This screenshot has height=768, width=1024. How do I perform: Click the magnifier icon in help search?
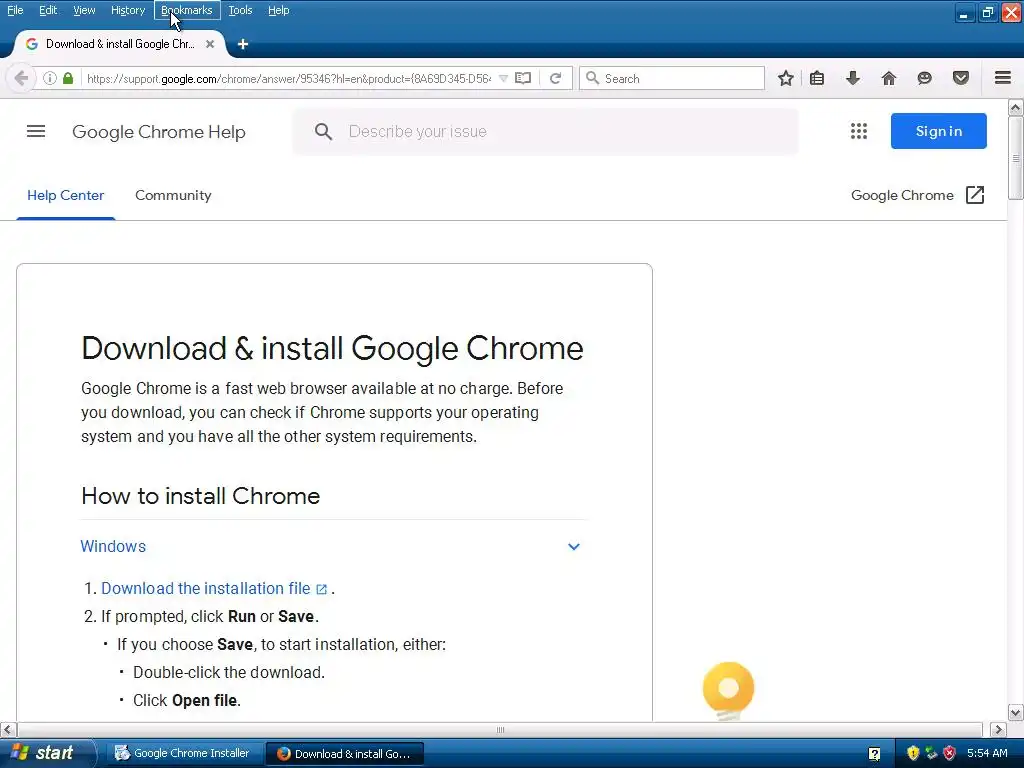[323, 132]
